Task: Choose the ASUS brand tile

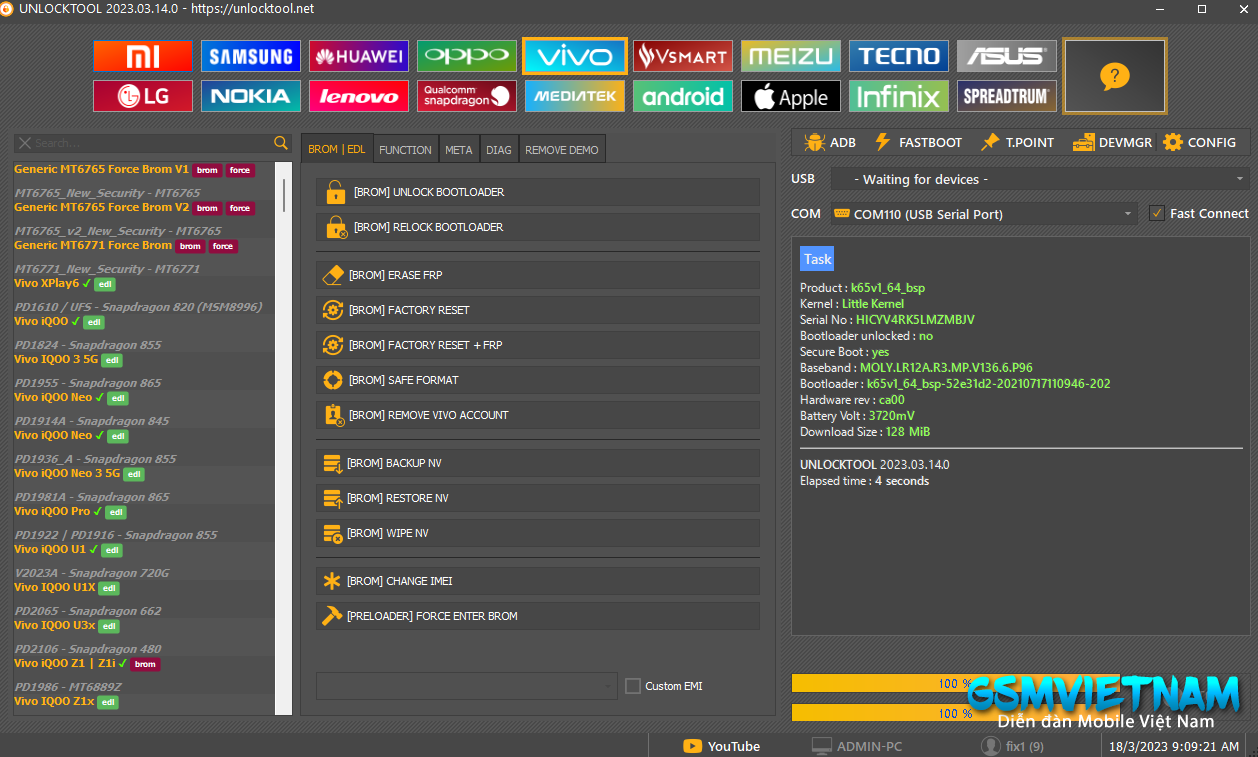Action: pos(1007,56)
